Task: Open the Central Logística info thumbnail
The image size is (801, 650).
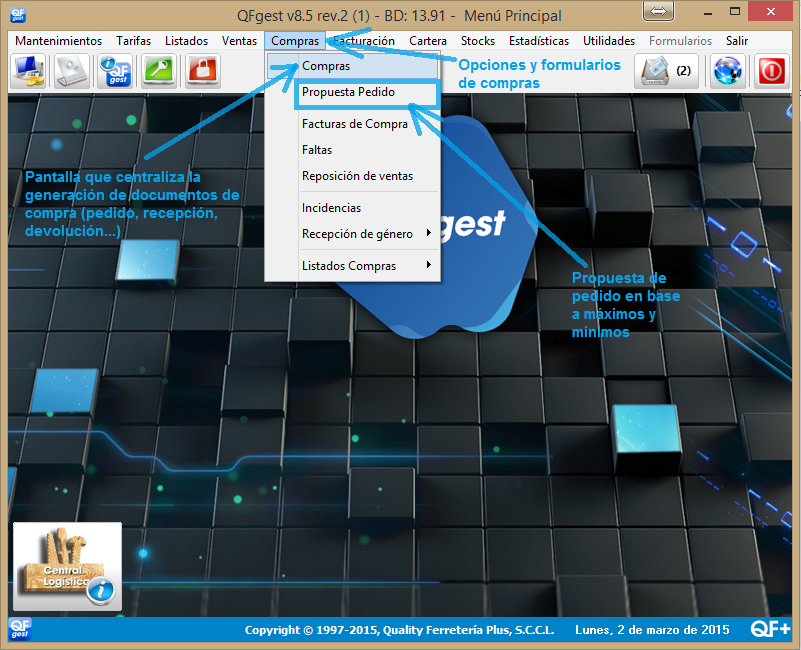Action: click(x=67, y=566)
